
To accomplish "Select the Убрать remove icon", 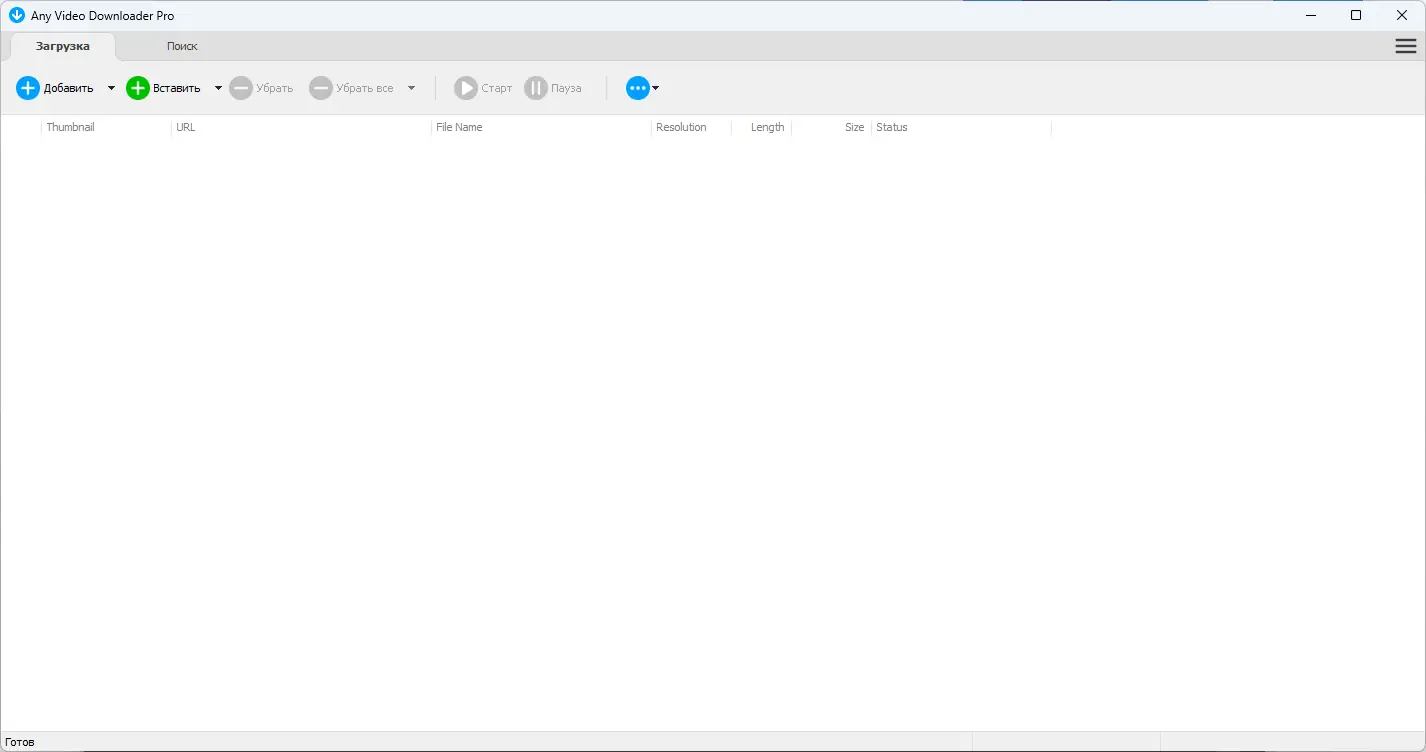I will [240, 88].
